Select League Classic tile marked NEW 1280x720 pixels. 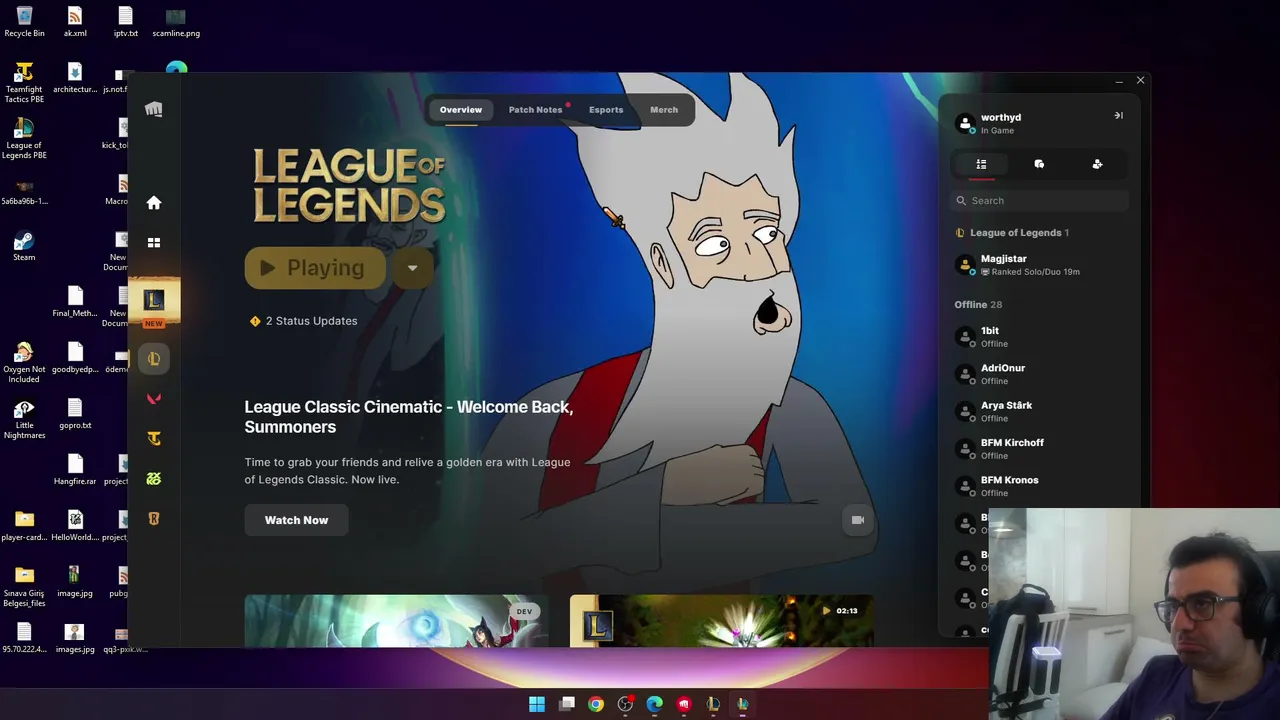pos(154,301)
